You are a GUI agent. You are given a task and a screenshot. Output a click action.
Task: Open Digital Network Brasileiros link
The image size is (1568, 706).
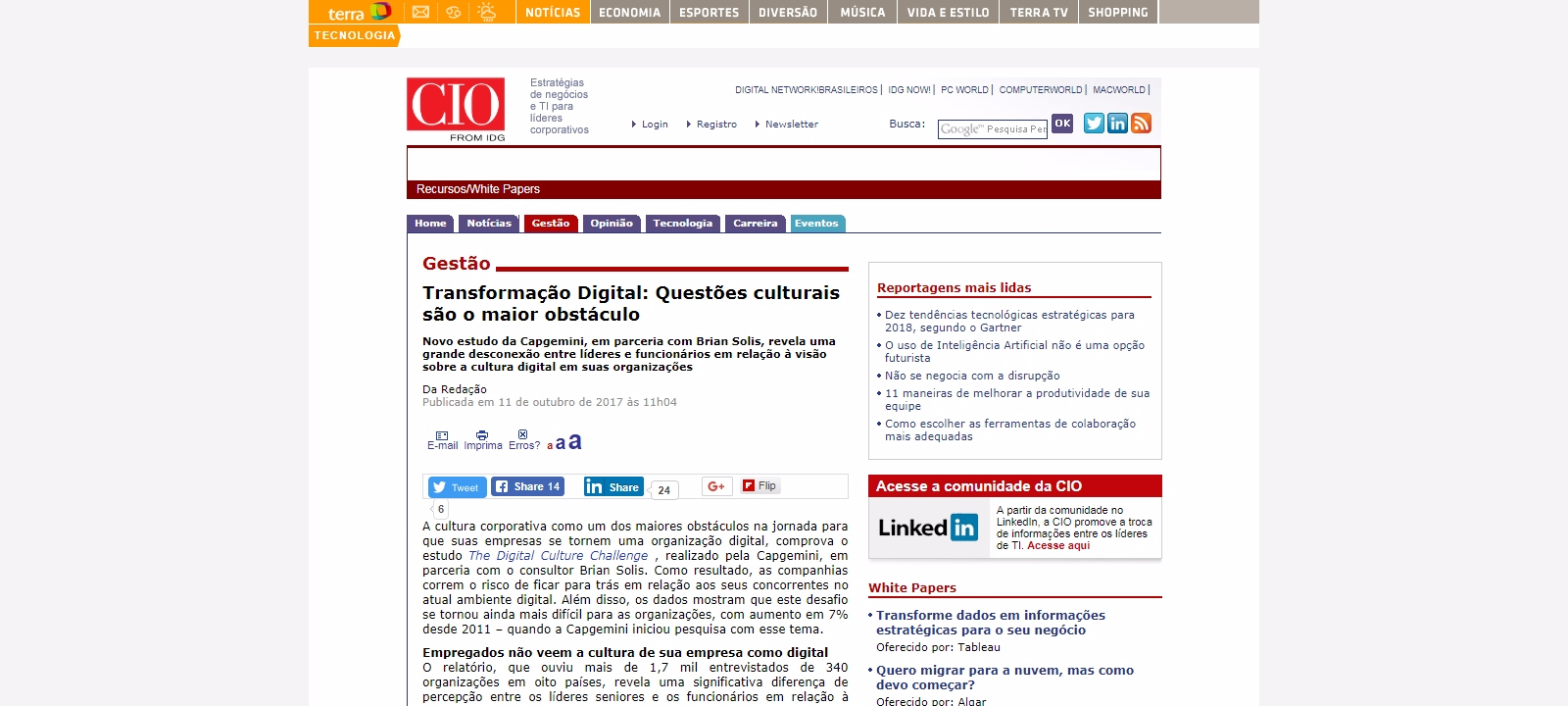click(x=807, y=90)
